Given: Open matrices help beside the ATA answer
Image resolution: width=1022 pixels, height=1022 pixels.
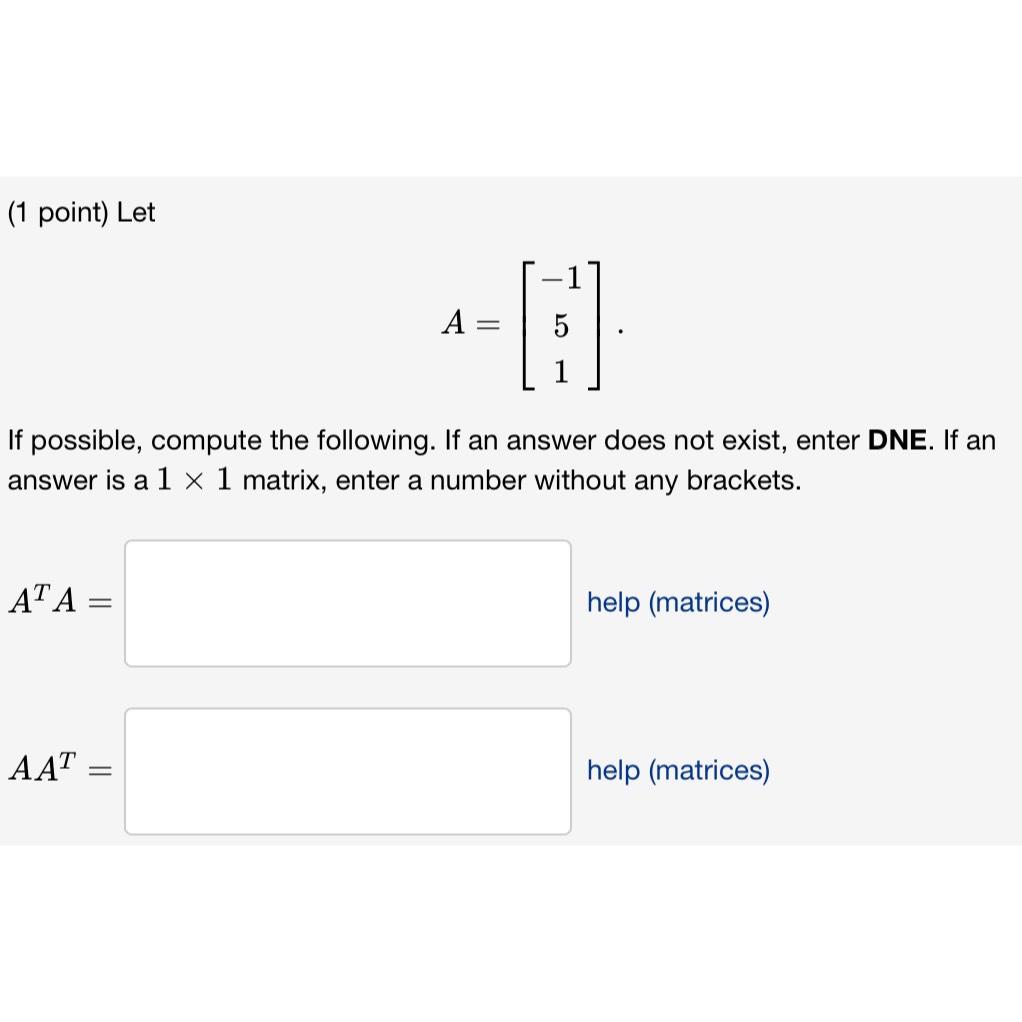Looking at the screenshot, I should (677, 602).
